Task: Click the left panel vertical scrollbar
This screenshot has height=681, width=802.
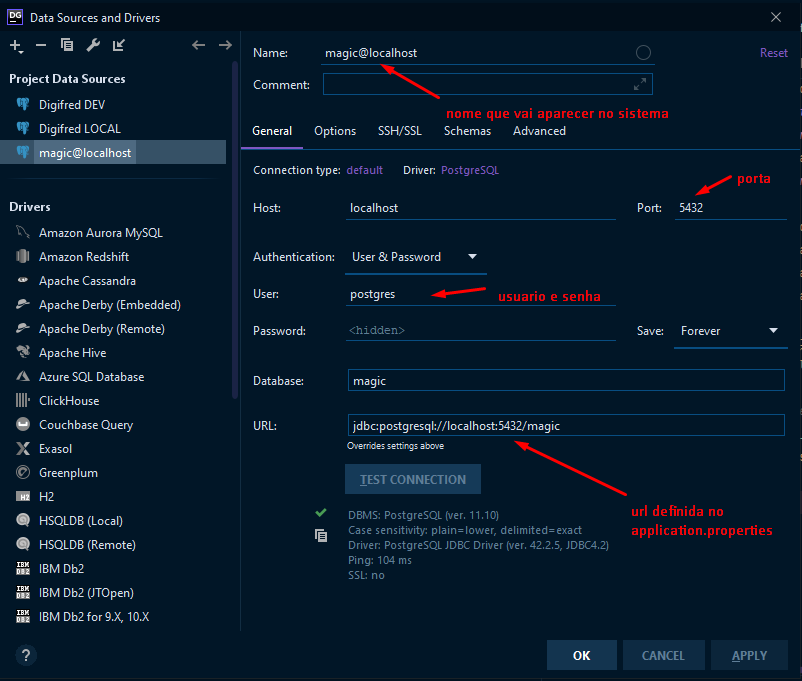Action: click(x=235, y=230)
